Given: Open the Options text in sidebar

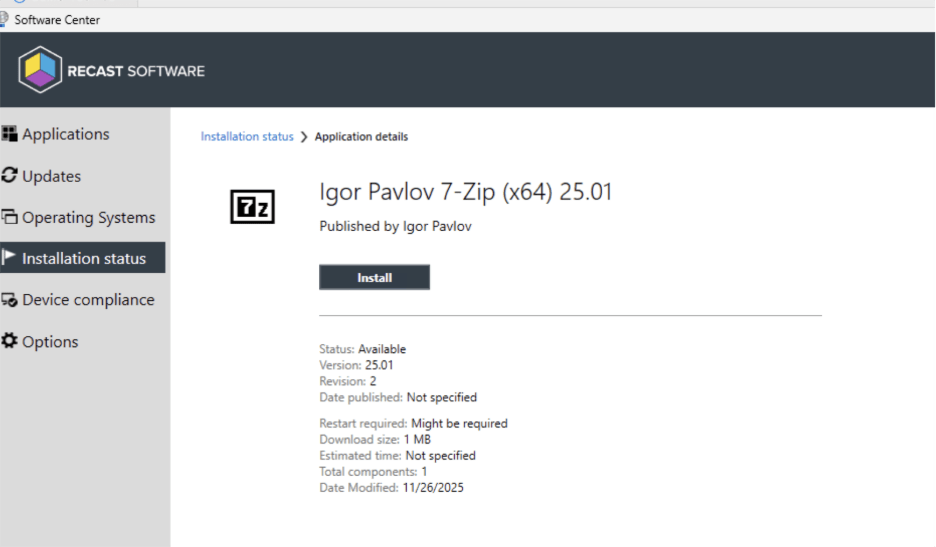Looking at the screenshot, I should pyautogui.click(x=50, y=342).
